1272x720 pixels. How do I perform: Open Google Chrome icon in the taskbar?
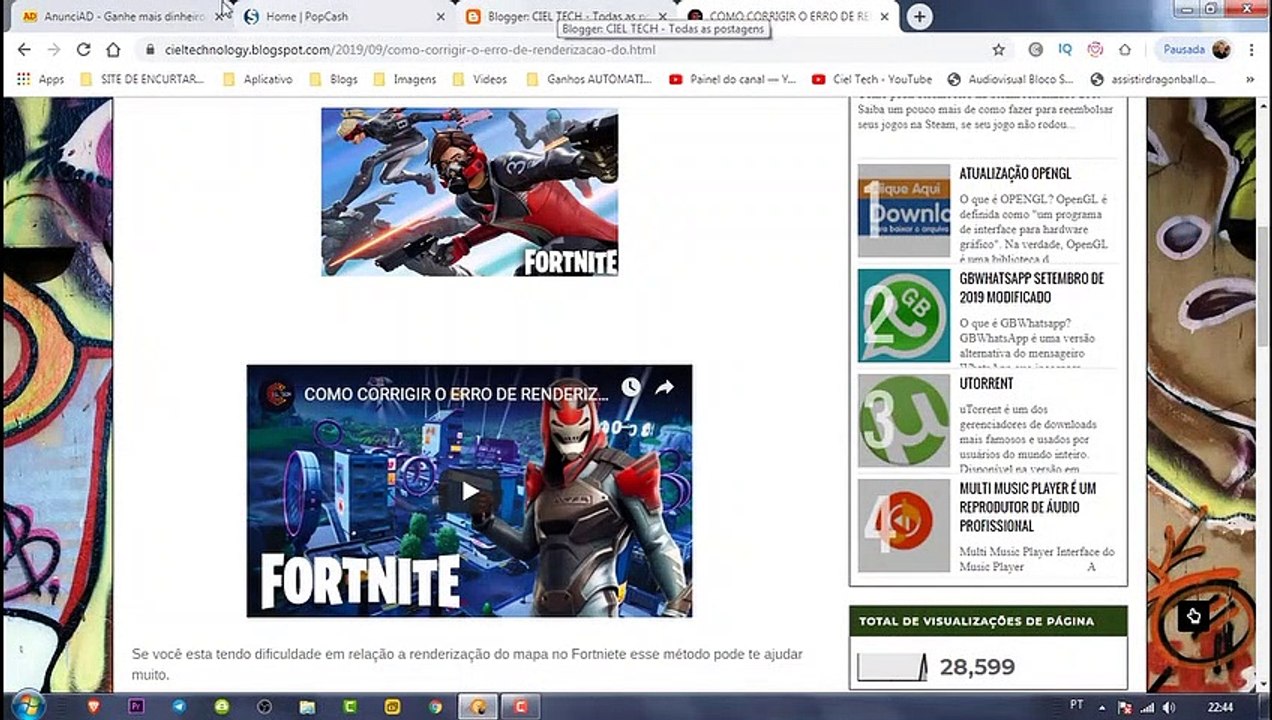tap(435, 706)
